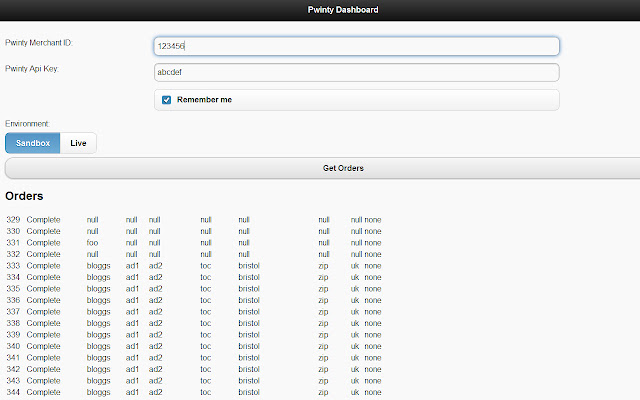
Task: Click 'bristol' in order 341 row
Action: click(x=249, y=357)
